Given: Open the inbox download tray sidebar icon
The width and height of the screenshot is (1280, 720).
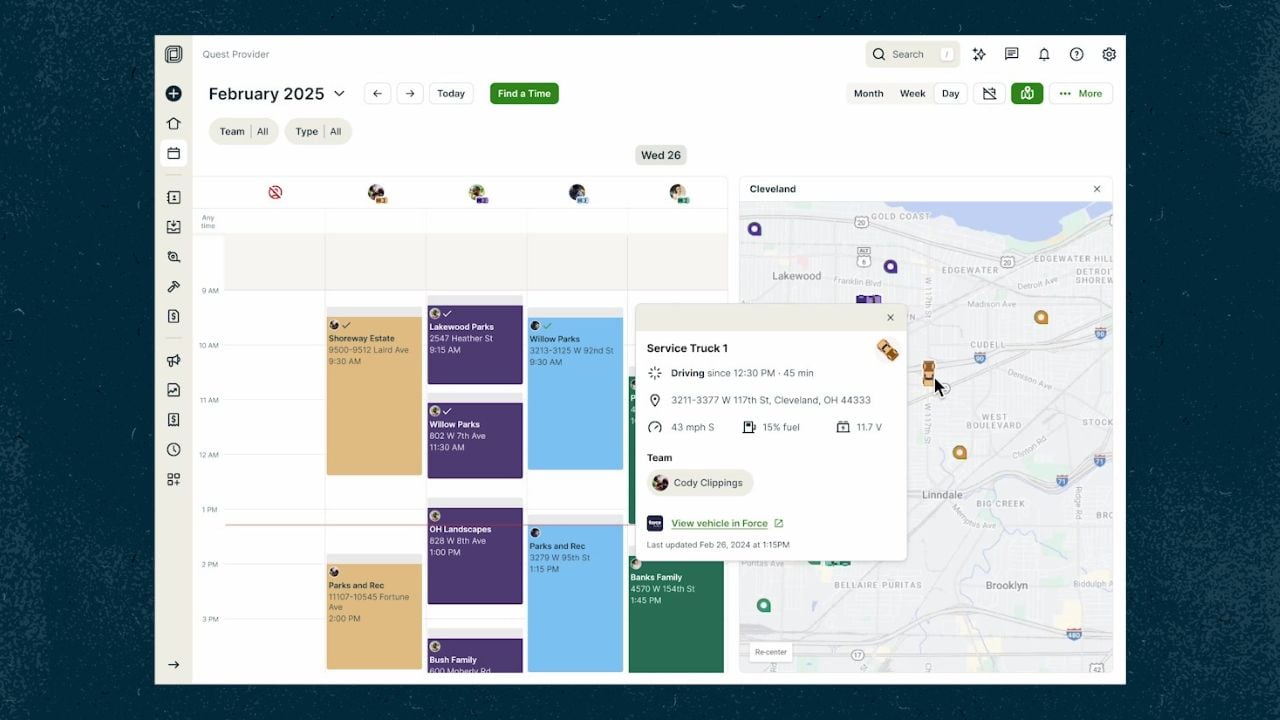Looking at the screenshot, I should click(173, 227).
